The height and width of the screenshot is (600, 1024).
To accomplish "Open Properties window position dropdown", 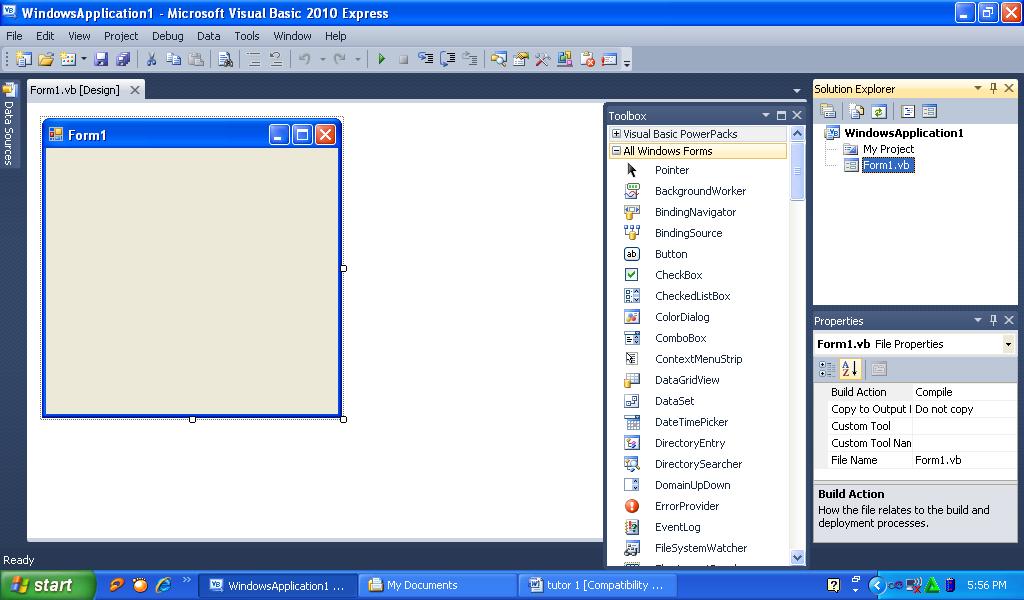I will [x=978, y=319].
